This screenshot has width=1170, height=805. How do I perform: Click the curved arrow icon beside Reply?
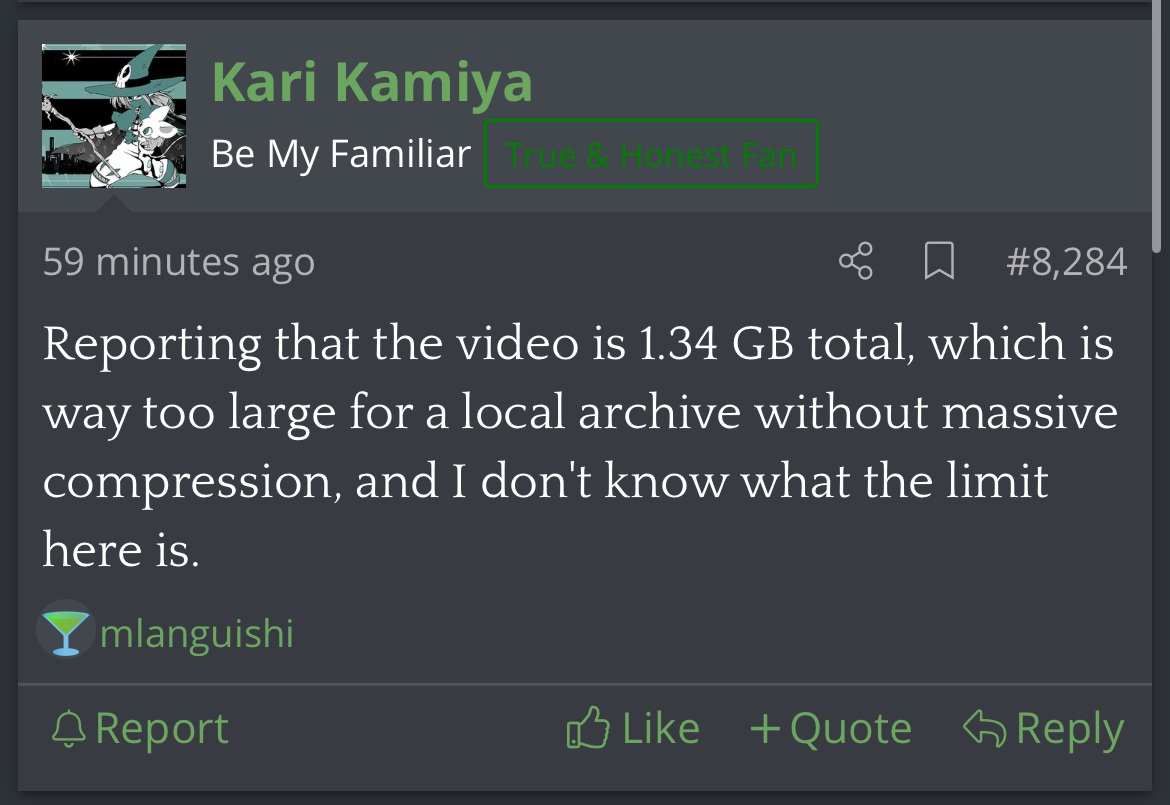point(984,728)
